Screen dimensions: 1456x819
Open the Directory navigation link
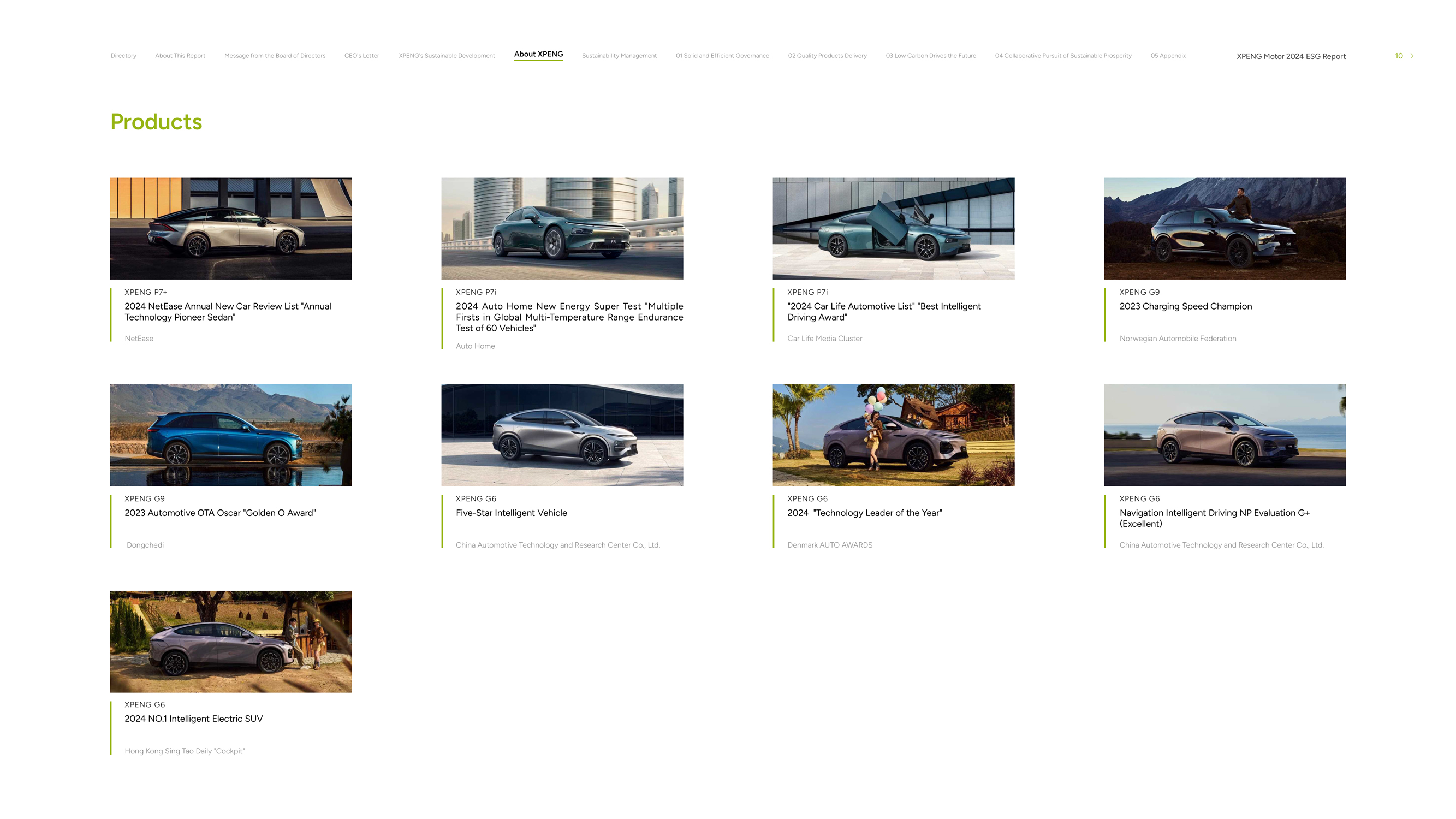pyautogui.click(x=123, y=55)
